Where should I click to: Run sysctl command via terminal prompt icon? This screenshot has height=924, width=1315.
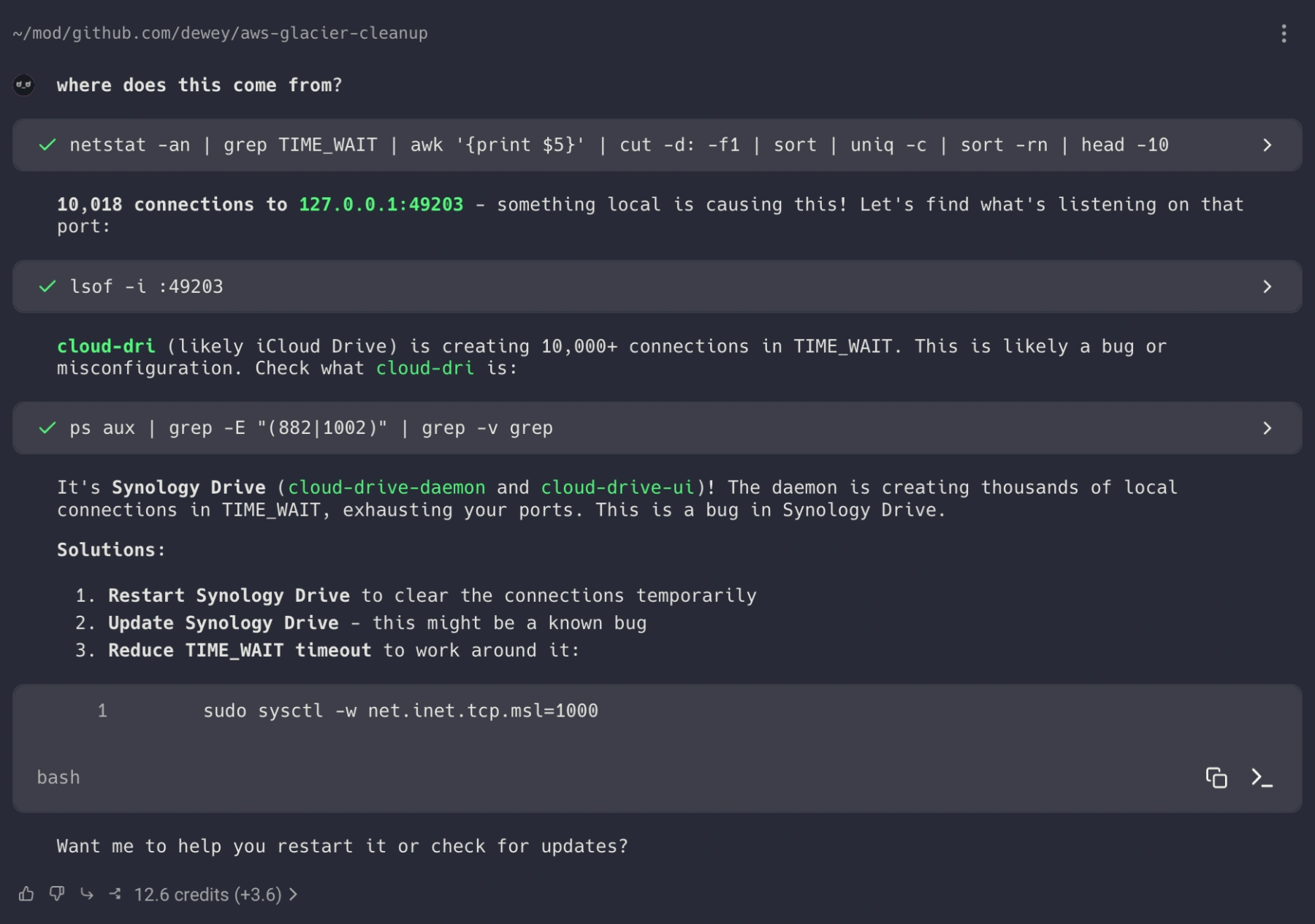pos(1262,778)
